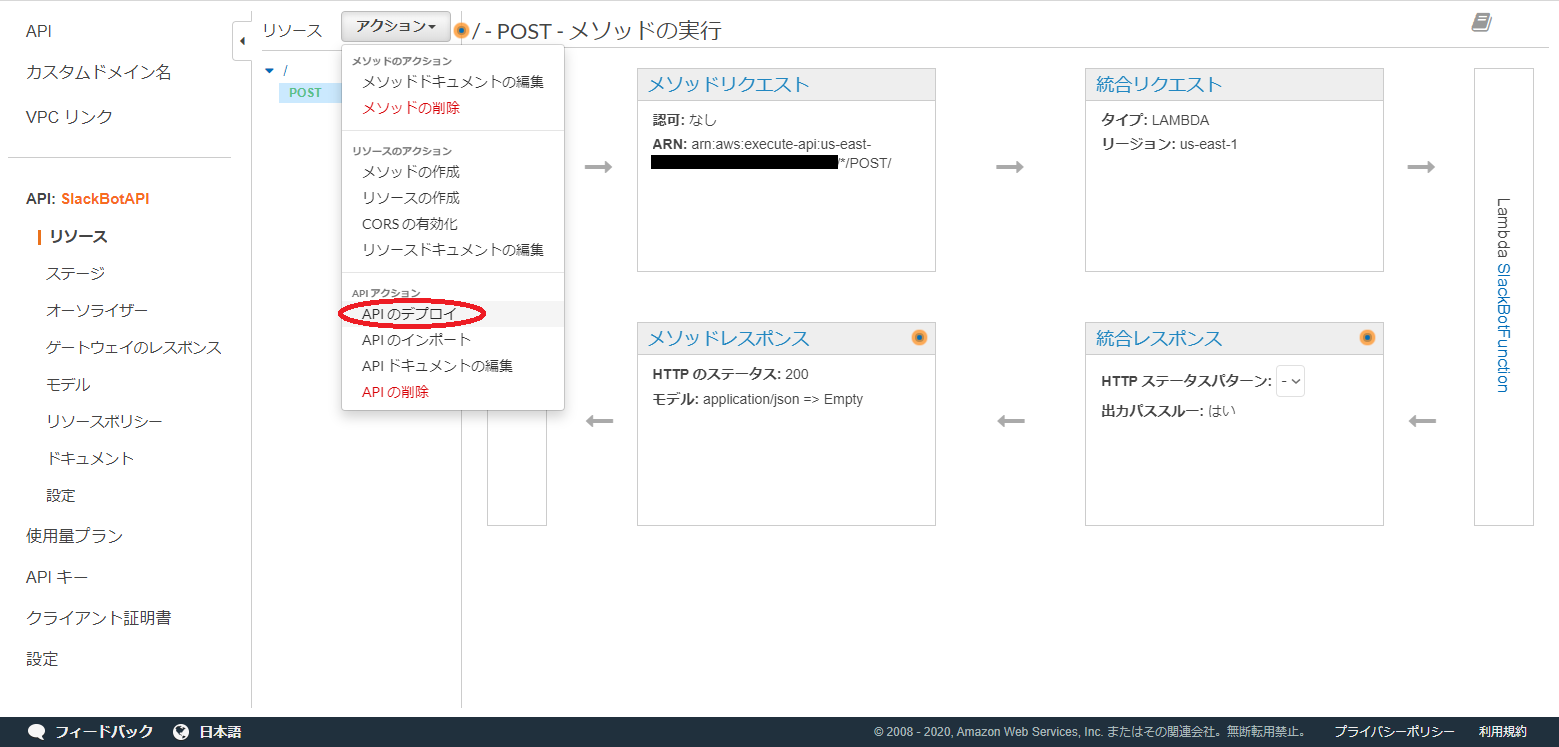
Task: Open the documentation book icon
Action: pyautogui.click(x=1481, y=23)
